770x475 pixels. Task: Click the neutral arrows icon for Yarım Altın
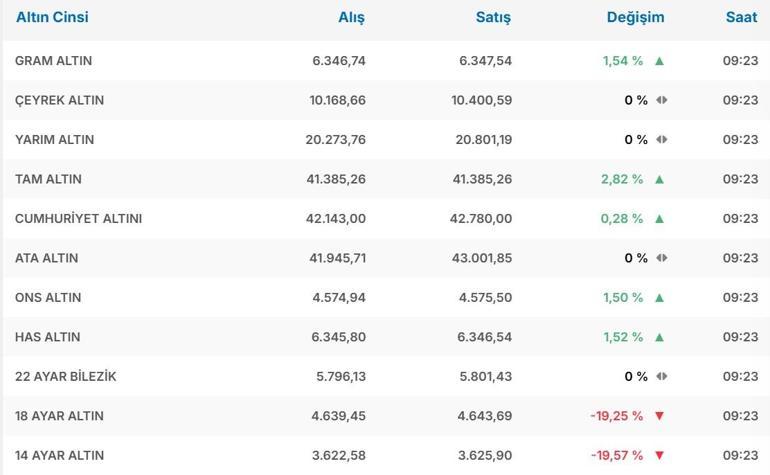pyautogui.click(x=661, y=140)
